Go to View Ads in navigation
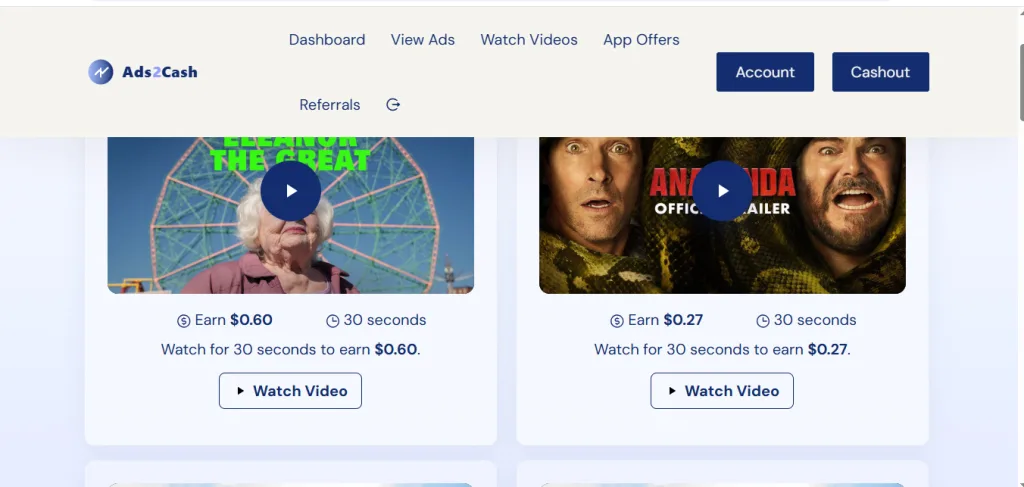Image resolution: width=1024 pixels, height=487 pixels. pos(422,40)
